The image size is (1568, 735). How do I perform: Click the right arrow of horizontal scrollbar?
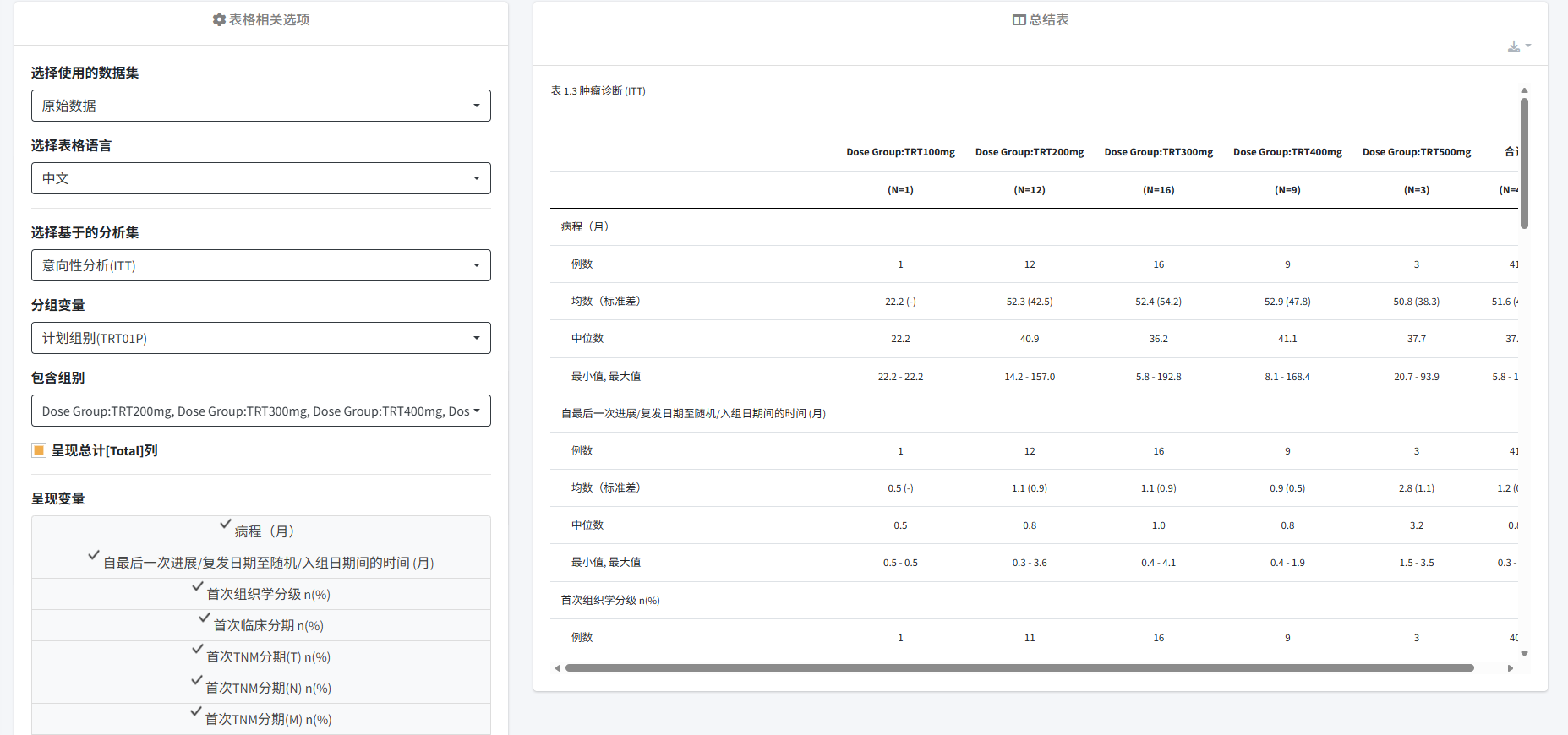(1511, 668)
